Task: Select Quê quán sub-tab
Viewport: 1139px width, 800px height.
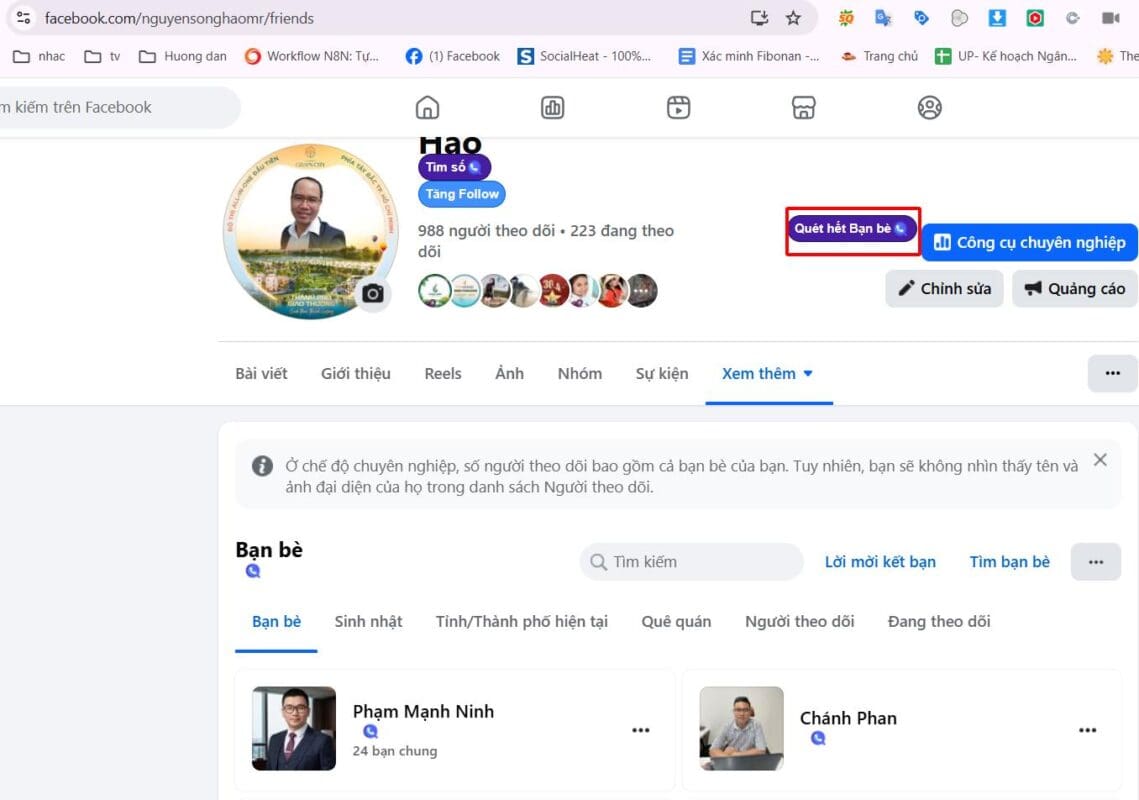Action: click(x=676, y=622)
